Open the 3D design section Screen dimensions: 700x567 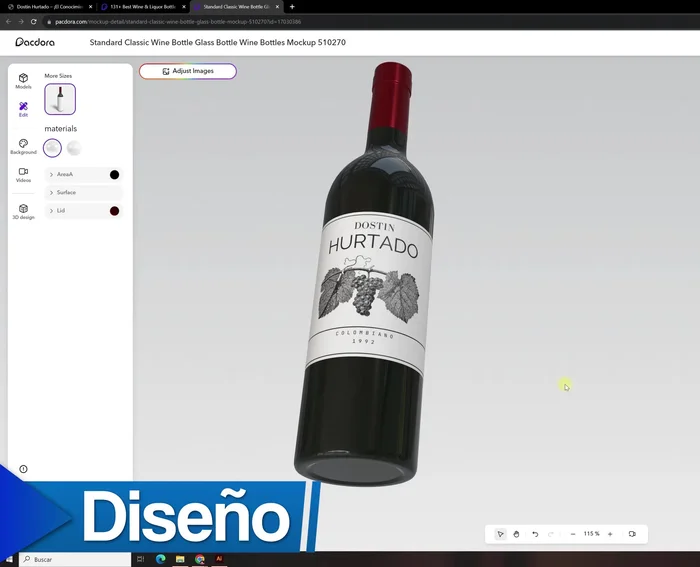coord(23,212)
